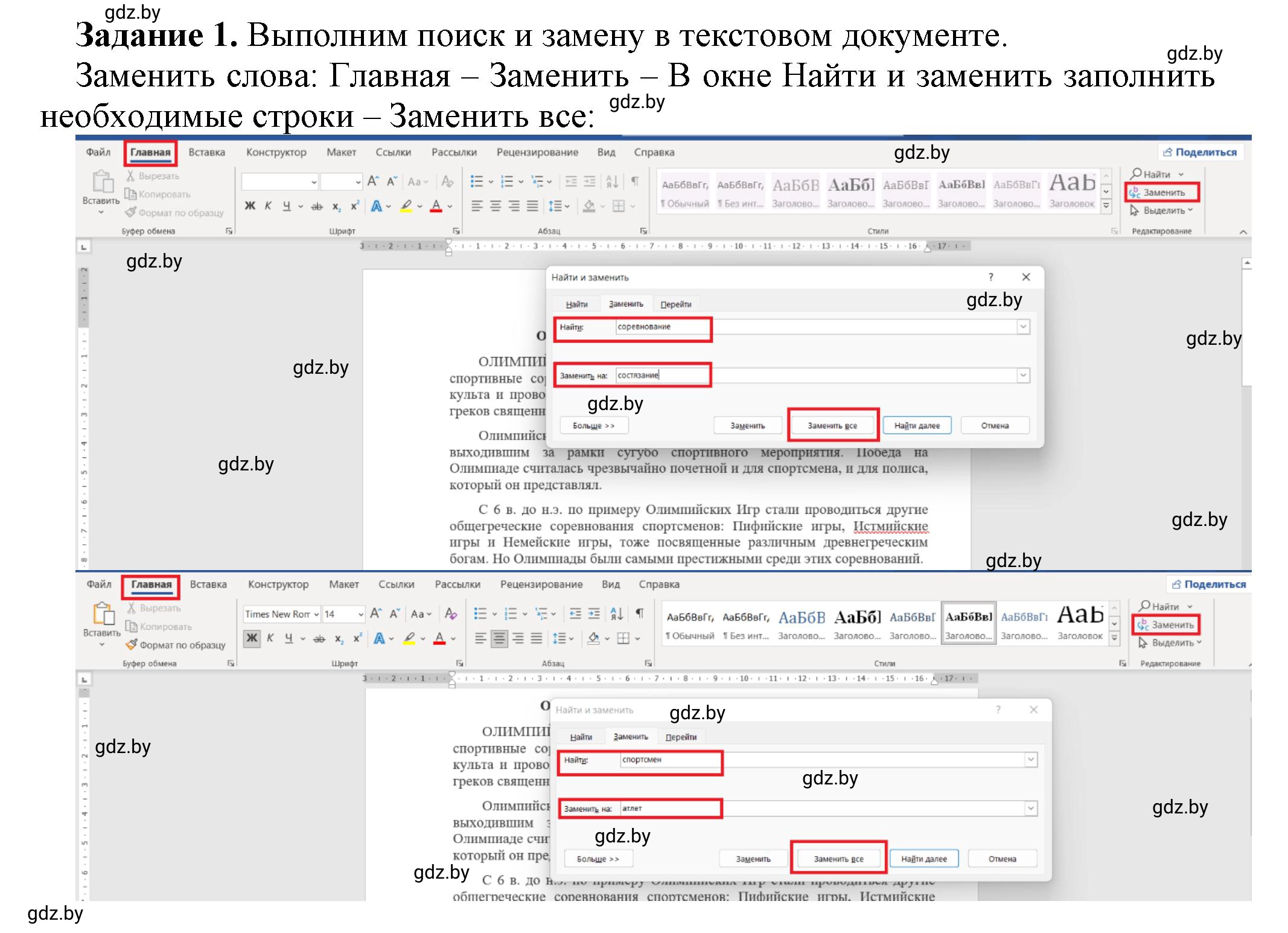
Task: Select Обычный style in bottom Word ribbon
Action: tap(689, 624)
